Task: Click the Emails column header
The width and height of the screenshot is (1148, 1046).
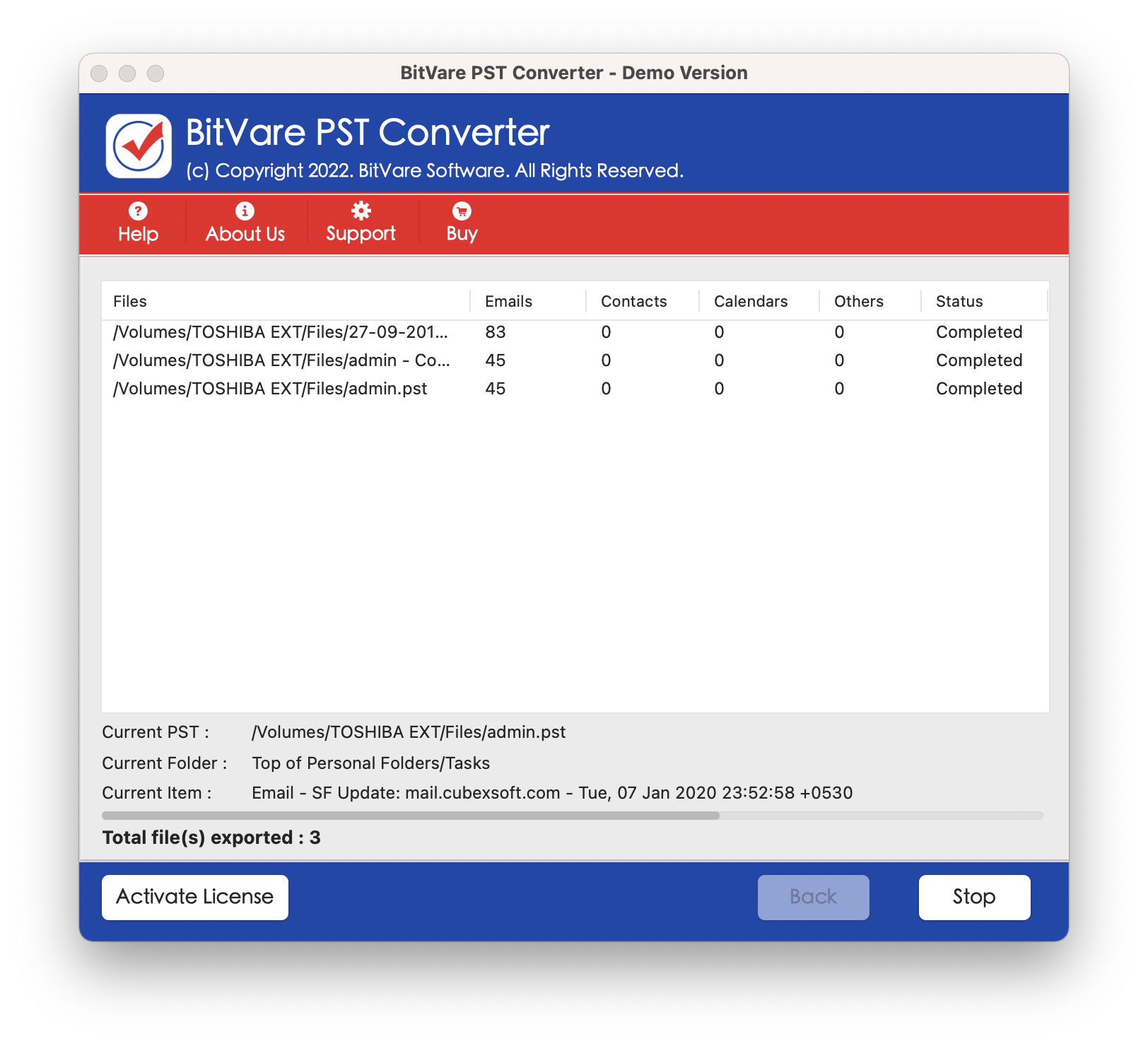Action: tap(509, 300)
